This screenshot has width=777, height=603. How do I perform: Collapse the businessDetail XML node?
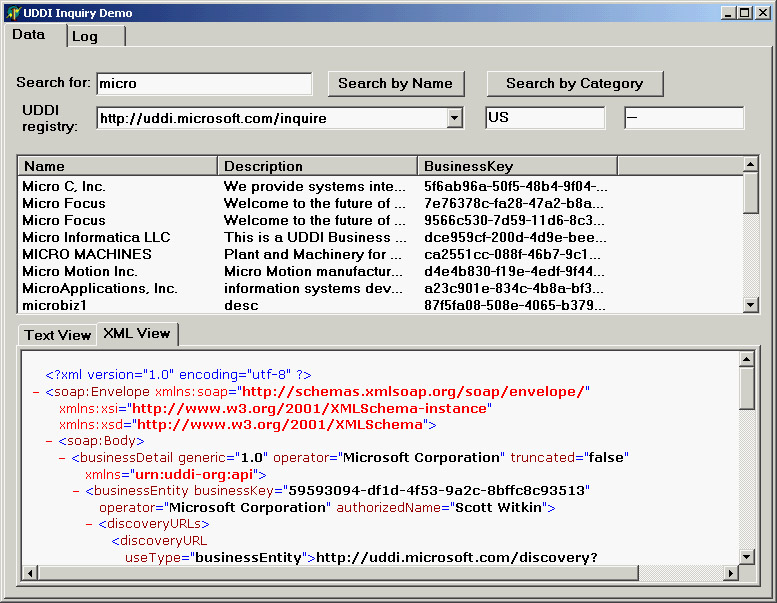63,458
